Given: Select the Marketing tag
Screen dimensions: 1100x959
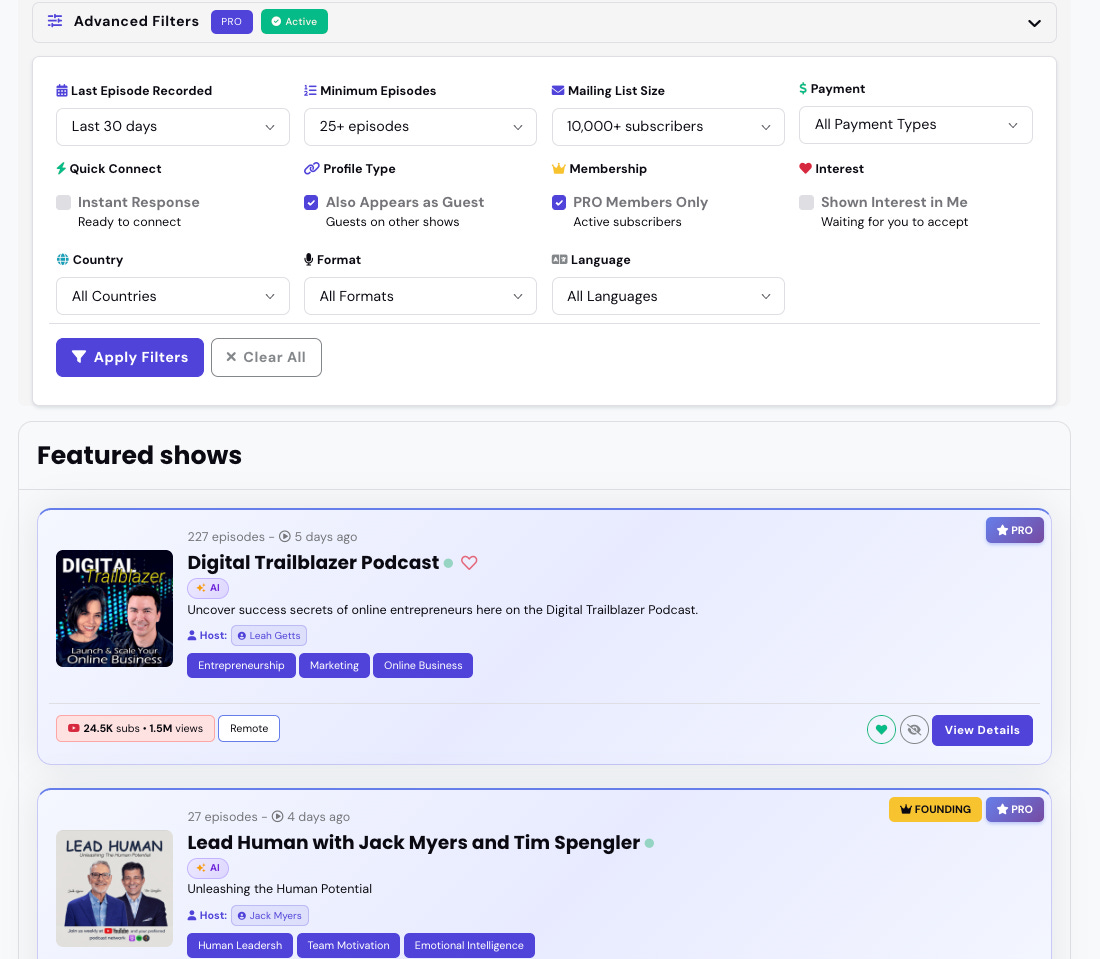Looking at the screenshot, I should tap(335, 666).
